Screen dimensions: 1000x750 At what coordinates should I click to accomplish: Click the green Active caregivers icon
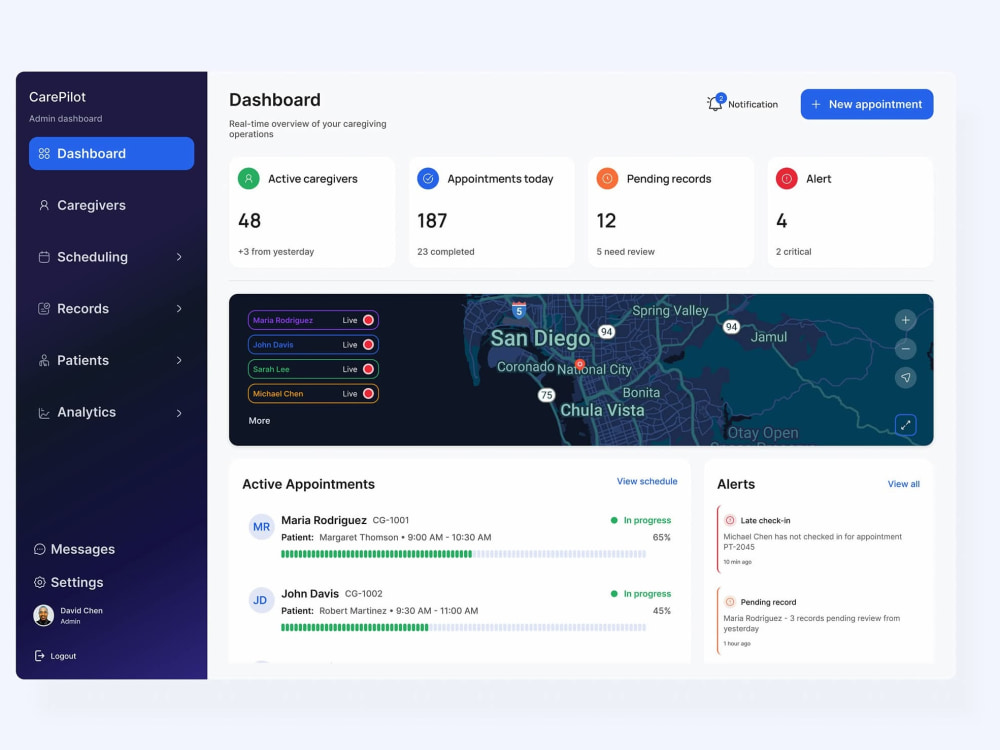pyautogui.click(x=249, y=179)
